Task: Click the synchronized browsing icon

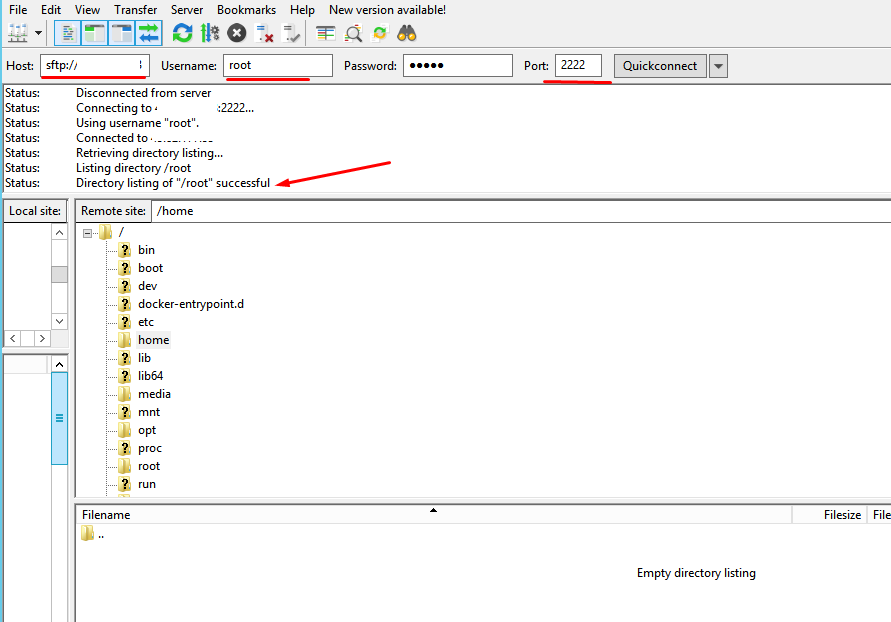Action: (x=380, y=33)
